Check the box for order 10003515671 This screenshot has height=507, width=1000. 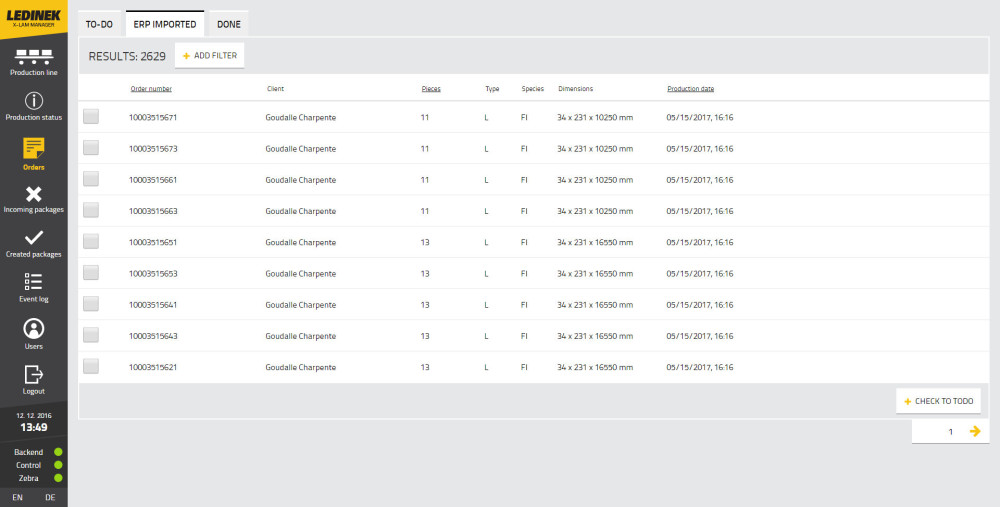[91, 117]
